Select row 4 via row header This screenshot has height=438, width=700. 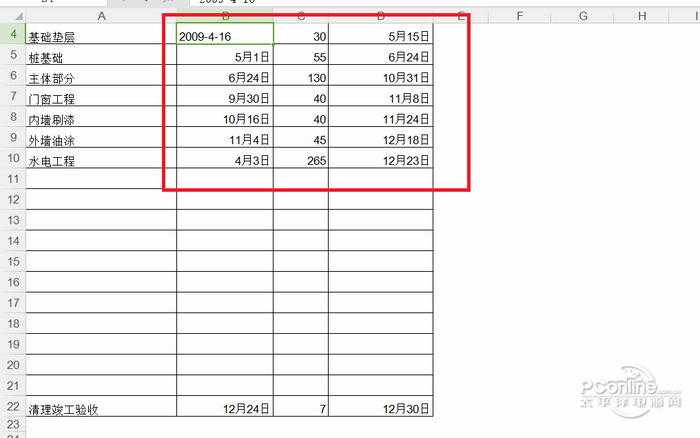pyautogui.click(x=13, y=33)
